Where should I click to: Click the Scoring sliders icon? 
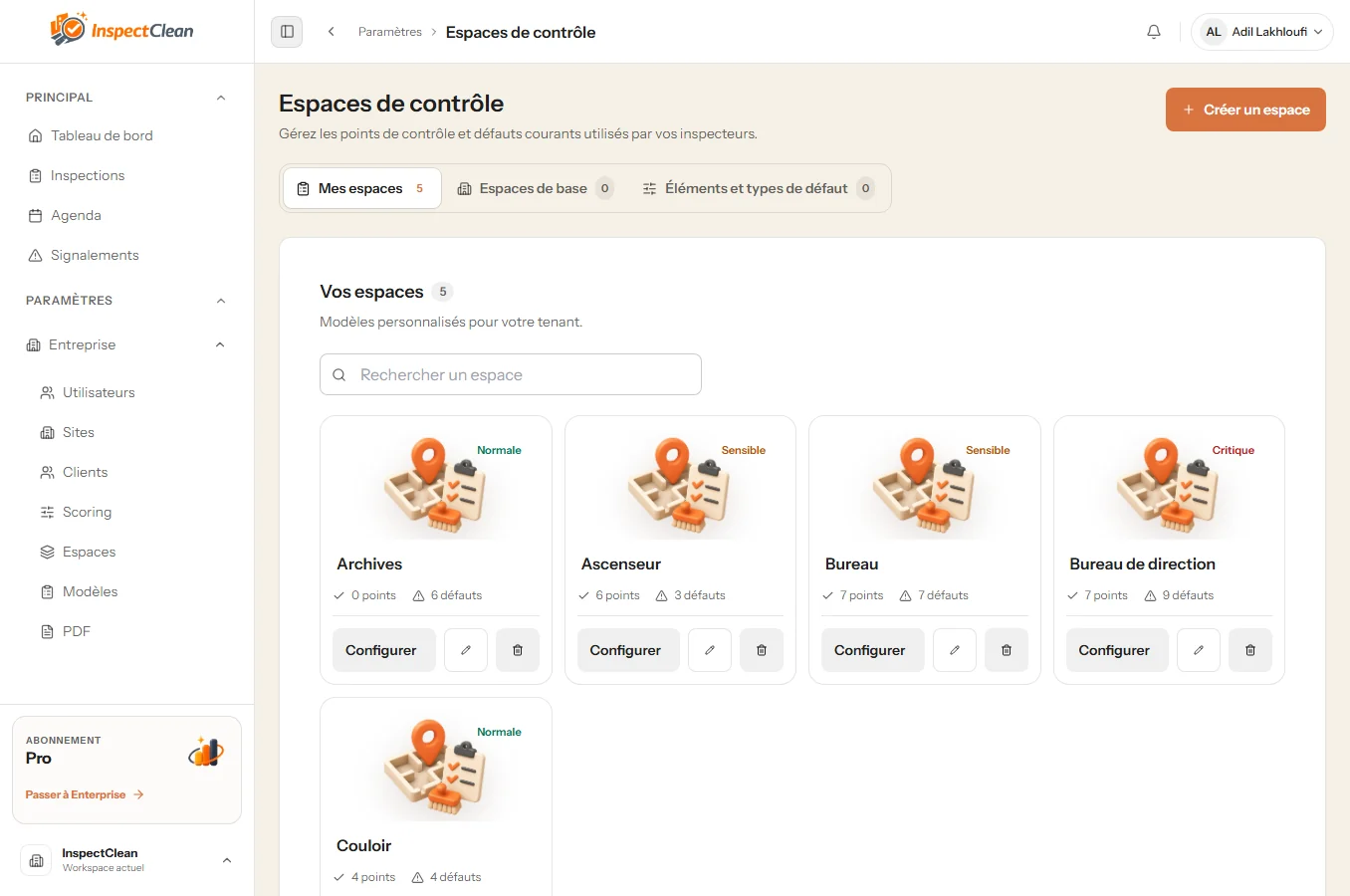47,512
